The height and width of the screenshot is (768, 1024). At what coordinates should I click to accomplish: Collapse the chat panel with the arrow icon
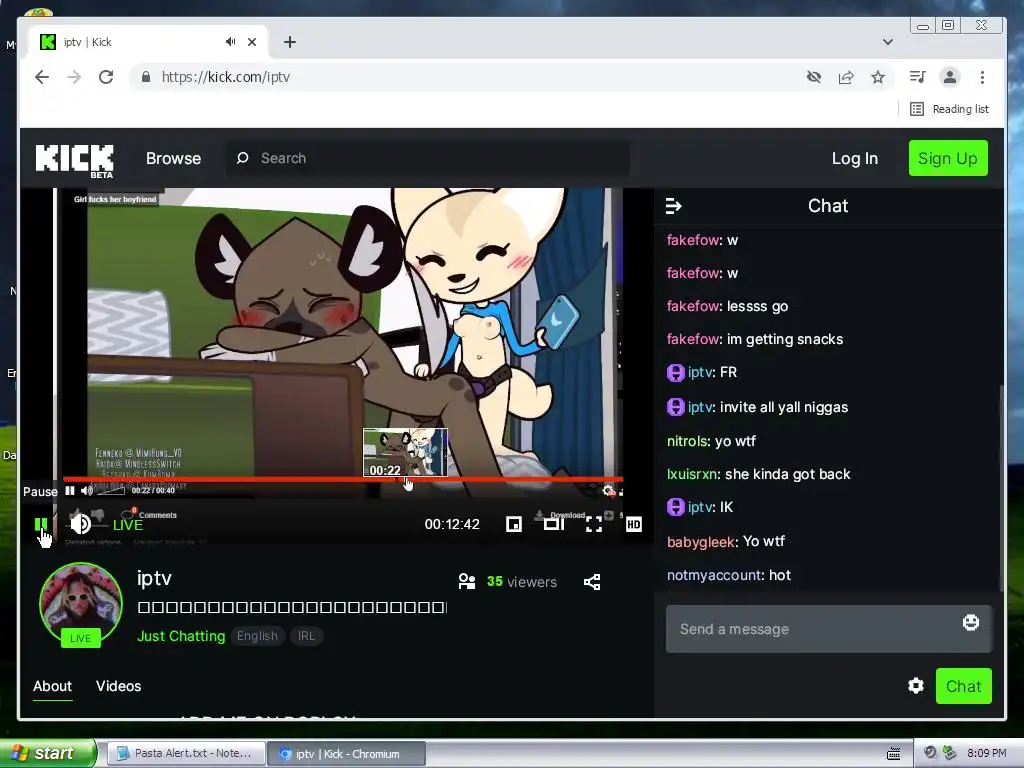pos(673,206)
